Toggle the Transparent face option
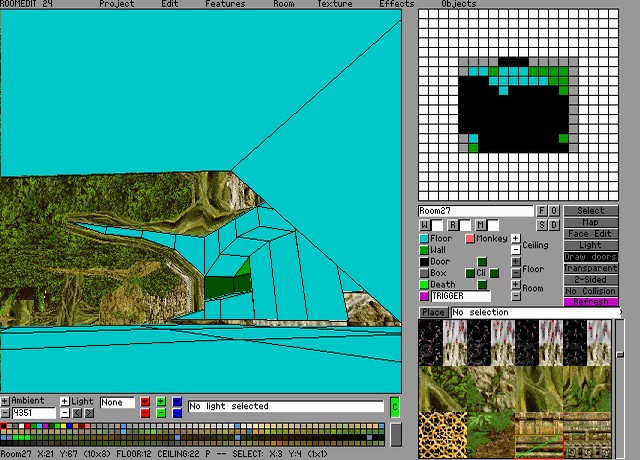 coord(590,268)
